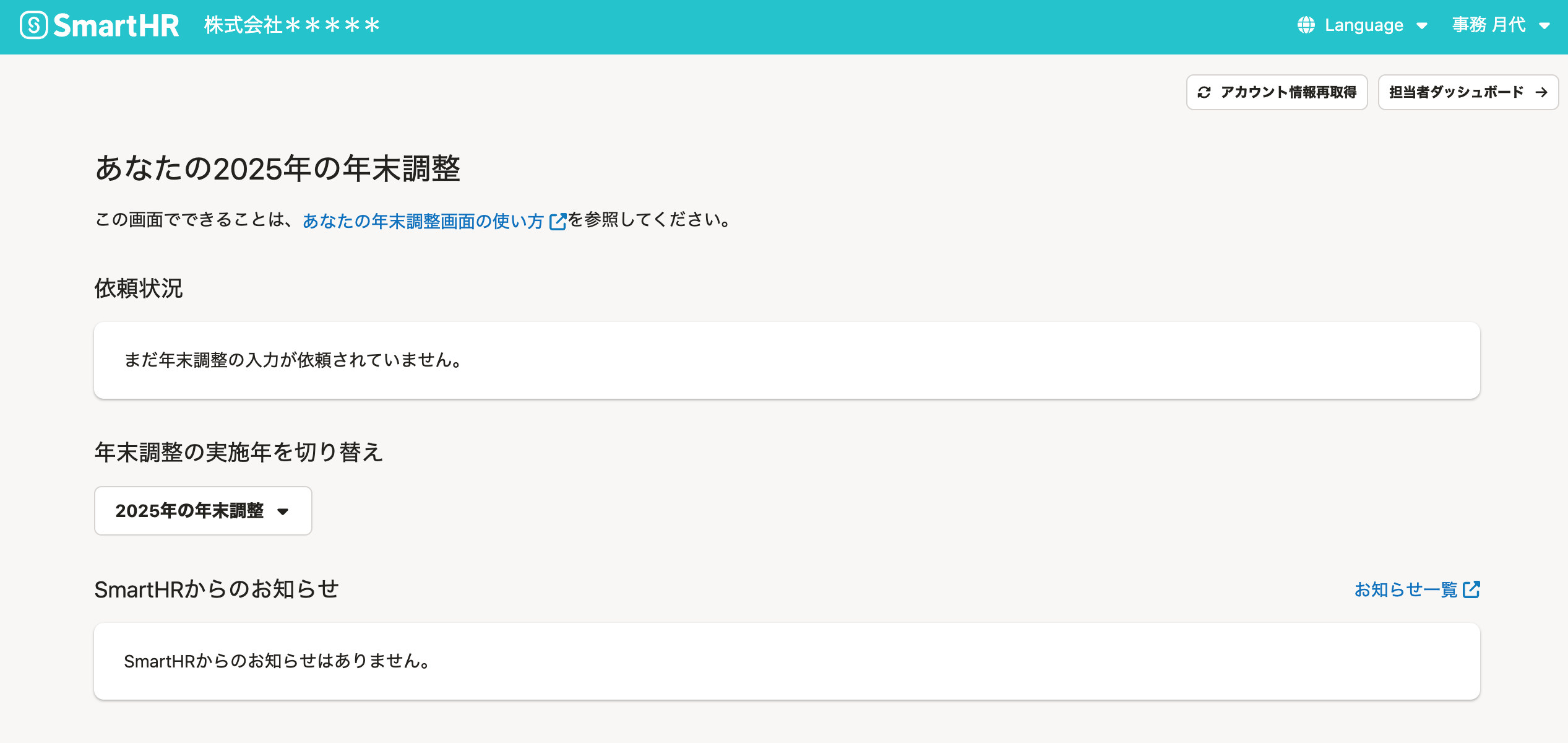The image size is (1568, 743).
Task: Open the お知らせ一覧 link
Action: (1405, 589)
